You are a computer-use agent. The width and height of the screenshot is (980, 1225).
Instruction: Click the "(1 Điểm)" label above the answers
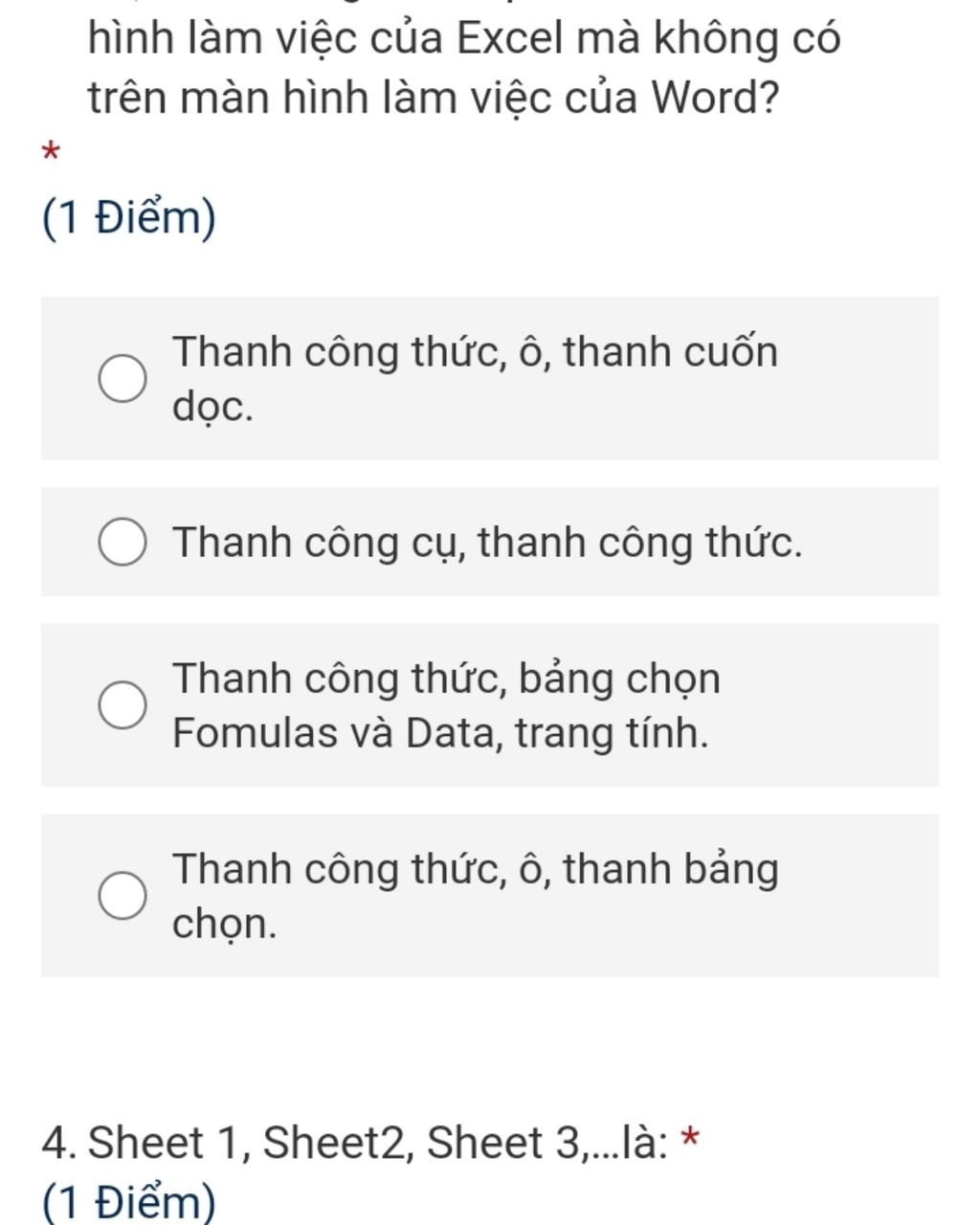129,218
